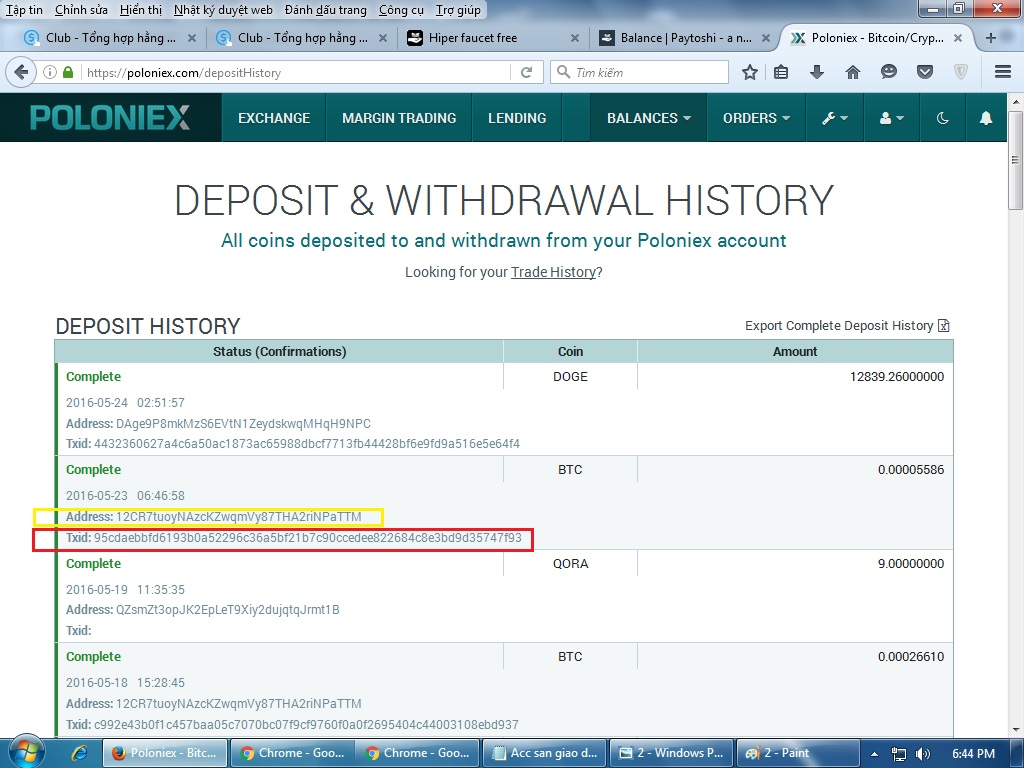Click the shield icon in toolbar

click(x=961, y=72)
